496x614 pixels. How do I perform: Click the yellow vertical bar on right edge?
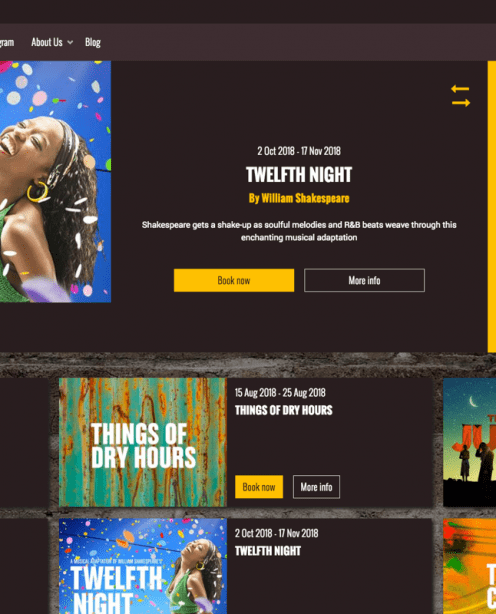tap(492, 207)
